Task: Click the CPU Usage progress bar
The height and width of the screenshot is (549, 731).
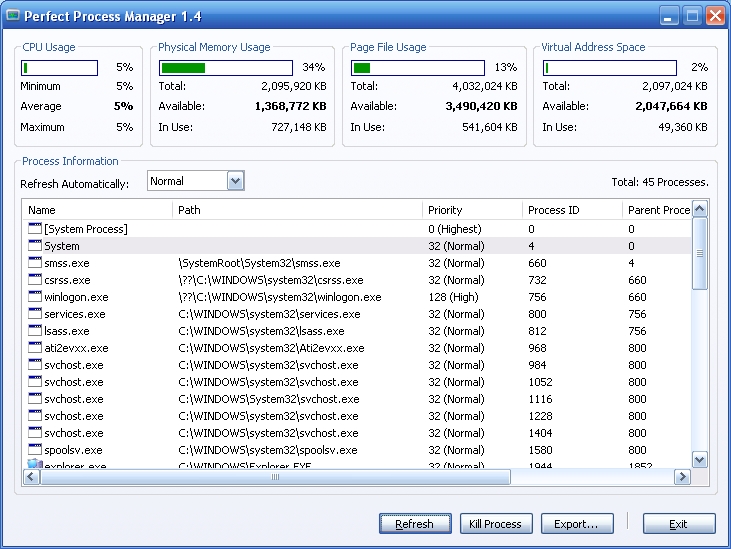Action: coord(59,68)
